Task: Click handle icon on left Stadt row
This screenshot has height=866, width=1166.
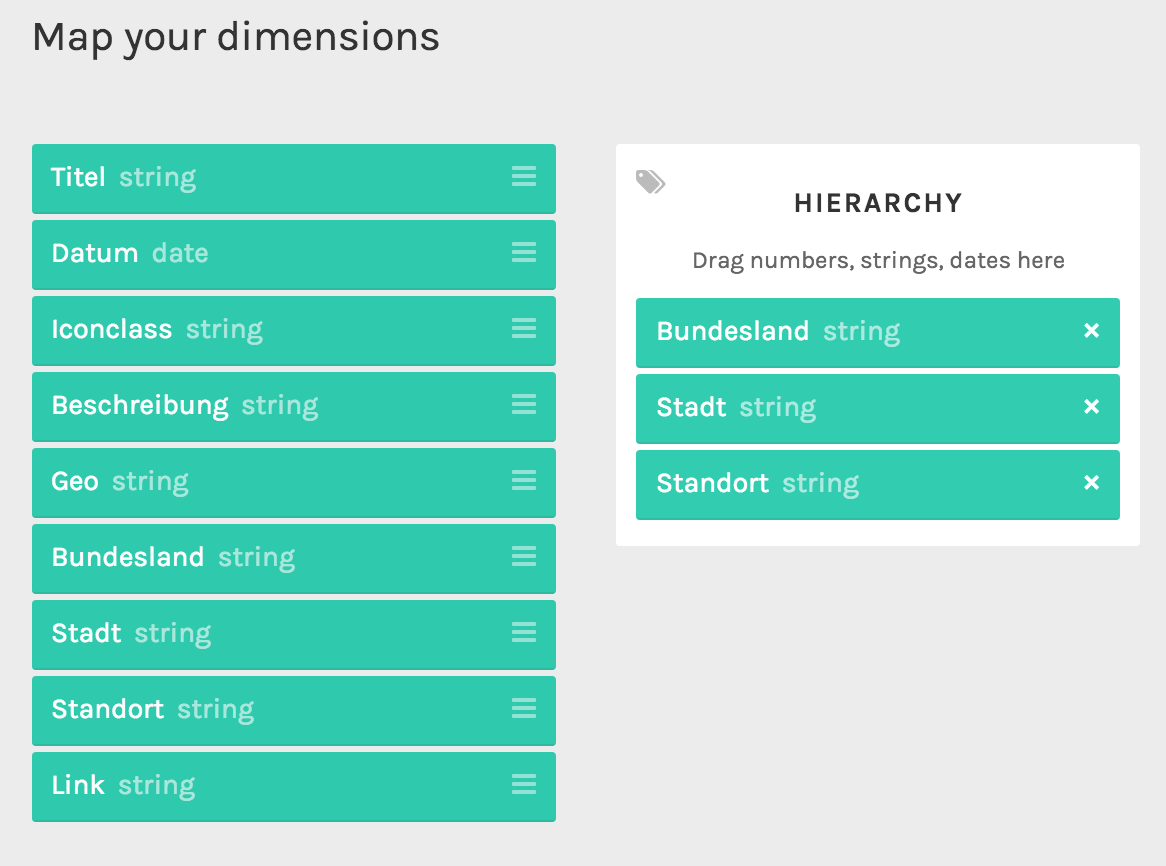Action: click(524, 632)
